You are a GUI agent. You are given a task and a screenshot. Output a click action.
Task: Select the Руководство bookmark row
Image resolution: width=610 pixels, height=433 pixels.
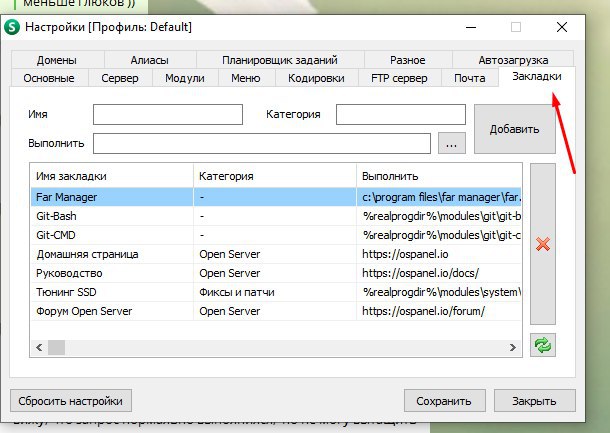pyautogui.click(x=276, y=273)
